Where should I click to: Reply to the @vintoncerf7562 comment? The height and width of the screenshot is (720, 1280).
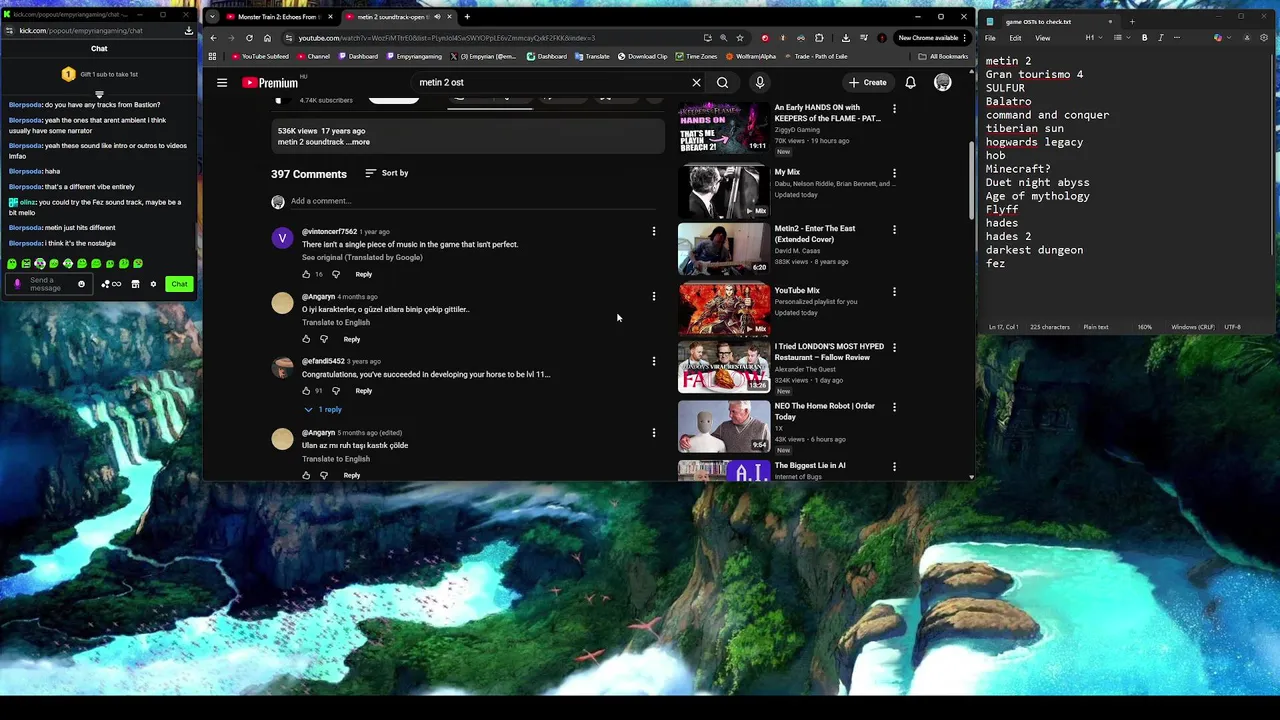pyautogui.click(x=363, y=274)
